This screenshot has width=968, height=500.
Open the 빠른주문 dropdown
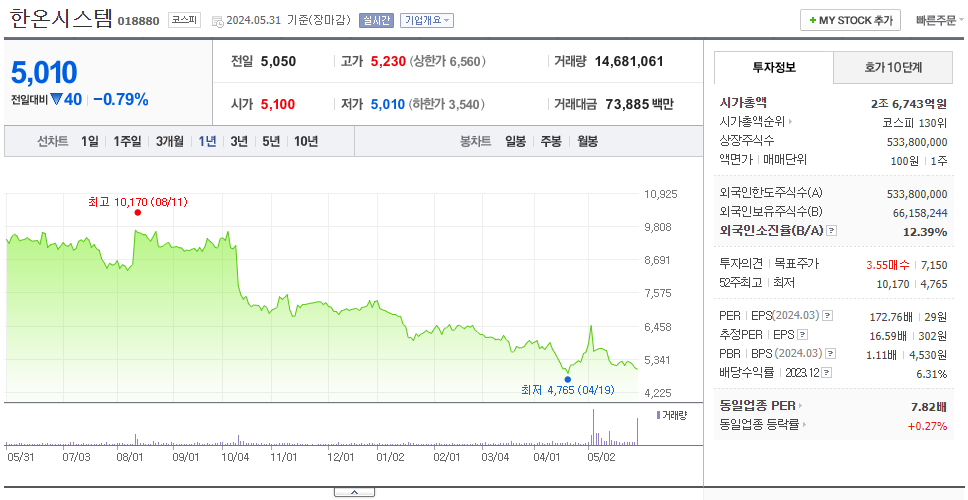point(940,20)
